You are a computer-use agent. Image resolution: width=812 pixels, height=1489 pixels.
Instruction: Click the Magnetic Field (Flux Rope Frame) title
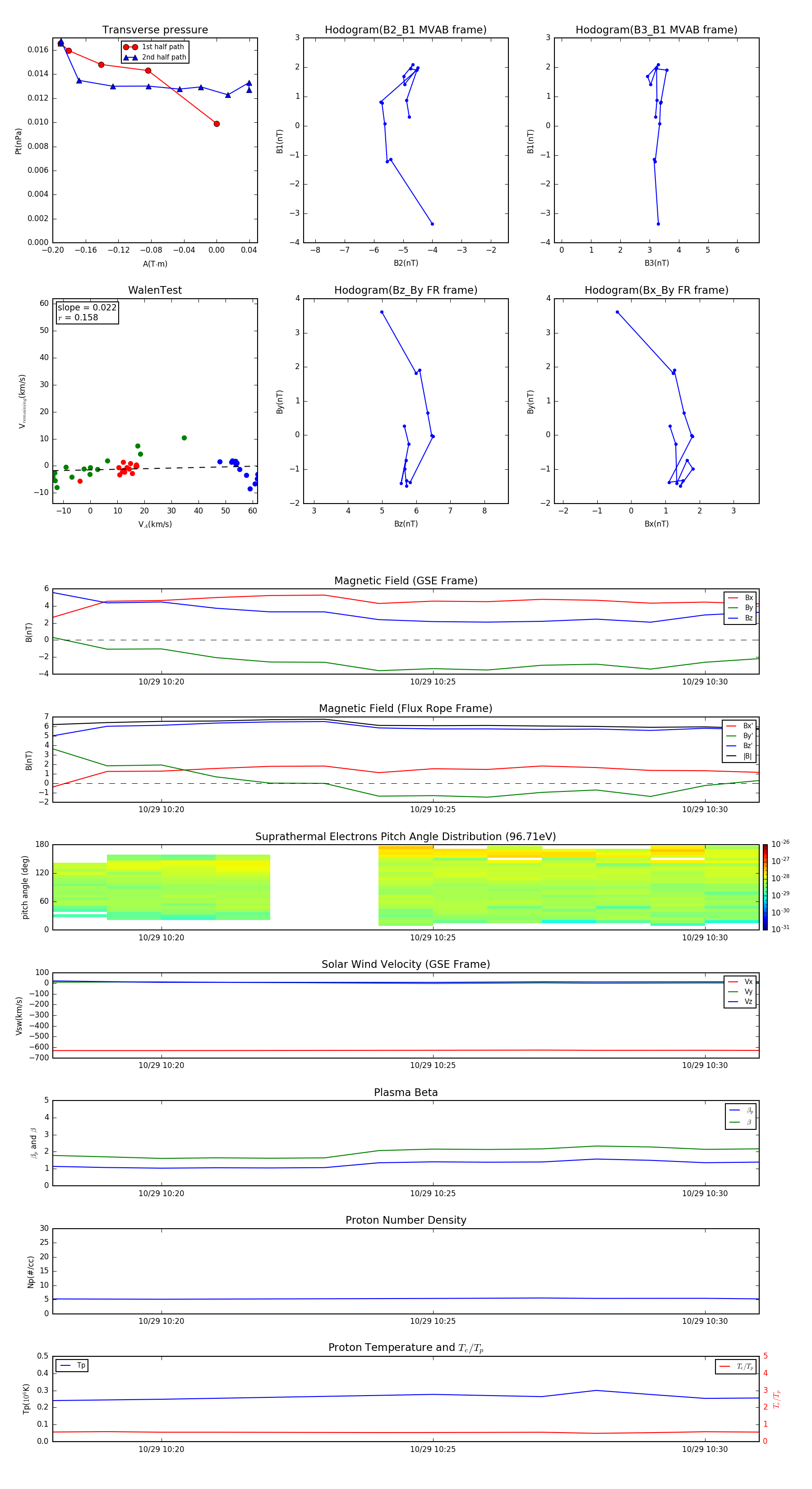coord(406,709)
